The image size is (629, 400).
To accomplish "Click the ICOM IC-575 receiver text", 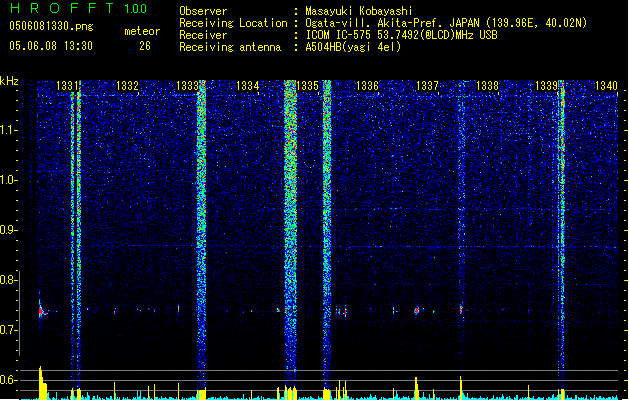I will tap(402, 35).
